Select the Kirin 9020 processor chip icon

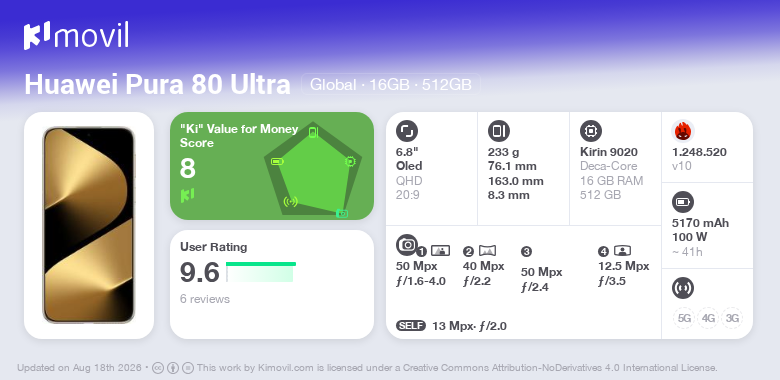[x=591, y=131]
